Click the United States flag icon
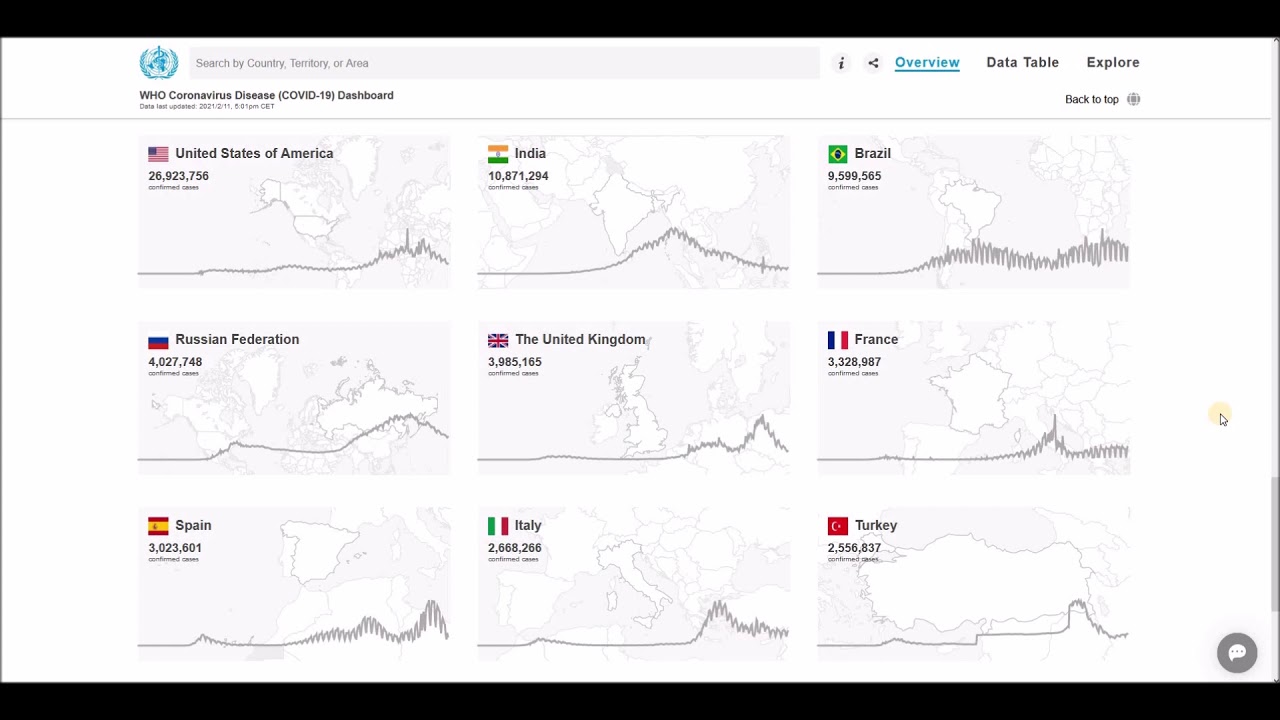This screenshot has height=720, width=1280. point(158,154)
